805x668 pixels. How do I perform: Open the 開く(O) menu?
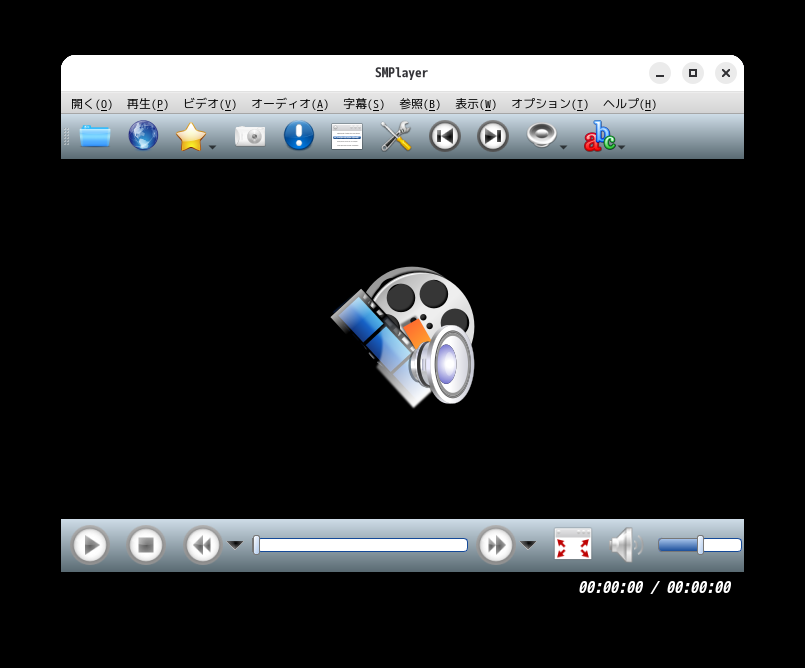pyautogui.click(x=91, y=104)
